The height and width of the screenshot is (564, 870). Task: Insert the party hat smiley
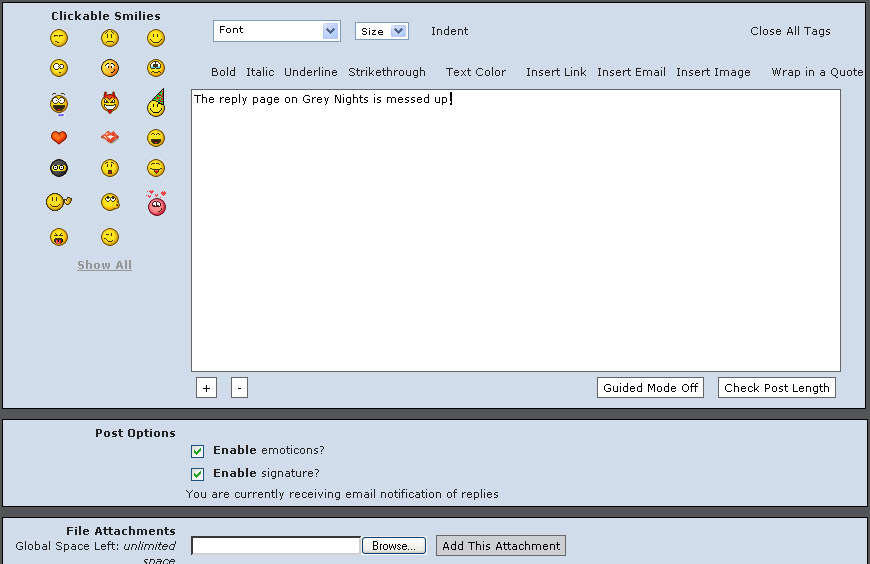[x=156, y=102]
